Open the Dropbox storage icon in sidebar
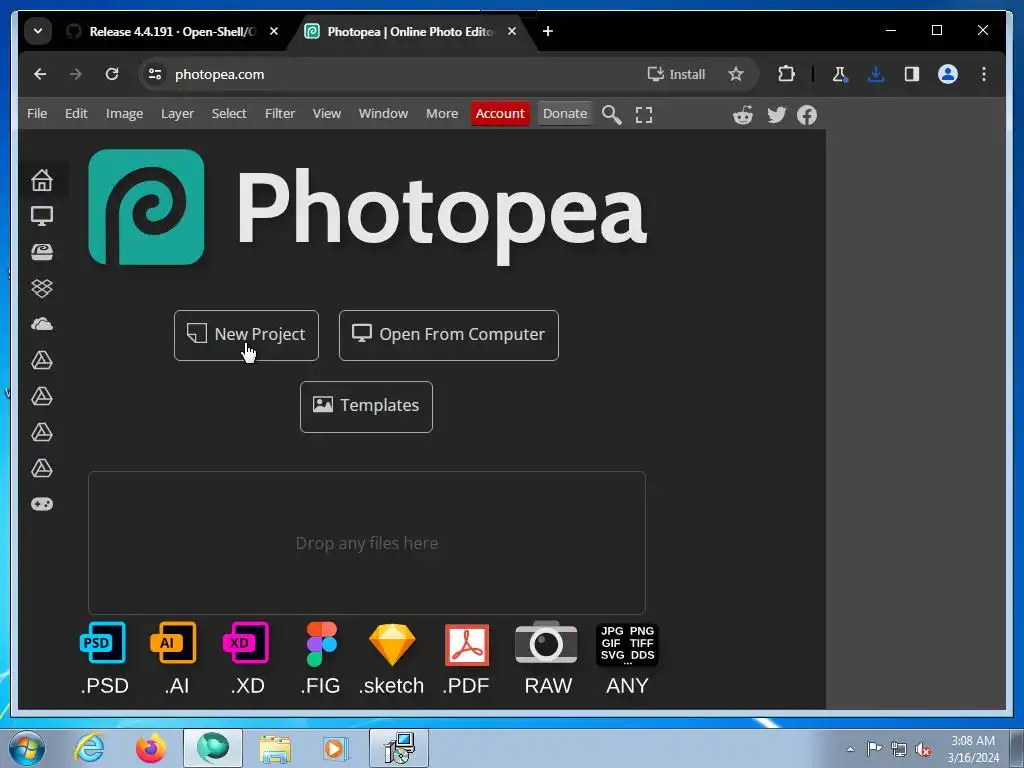The width and height of the screenshot is (1024, 768). click(42, 288)
